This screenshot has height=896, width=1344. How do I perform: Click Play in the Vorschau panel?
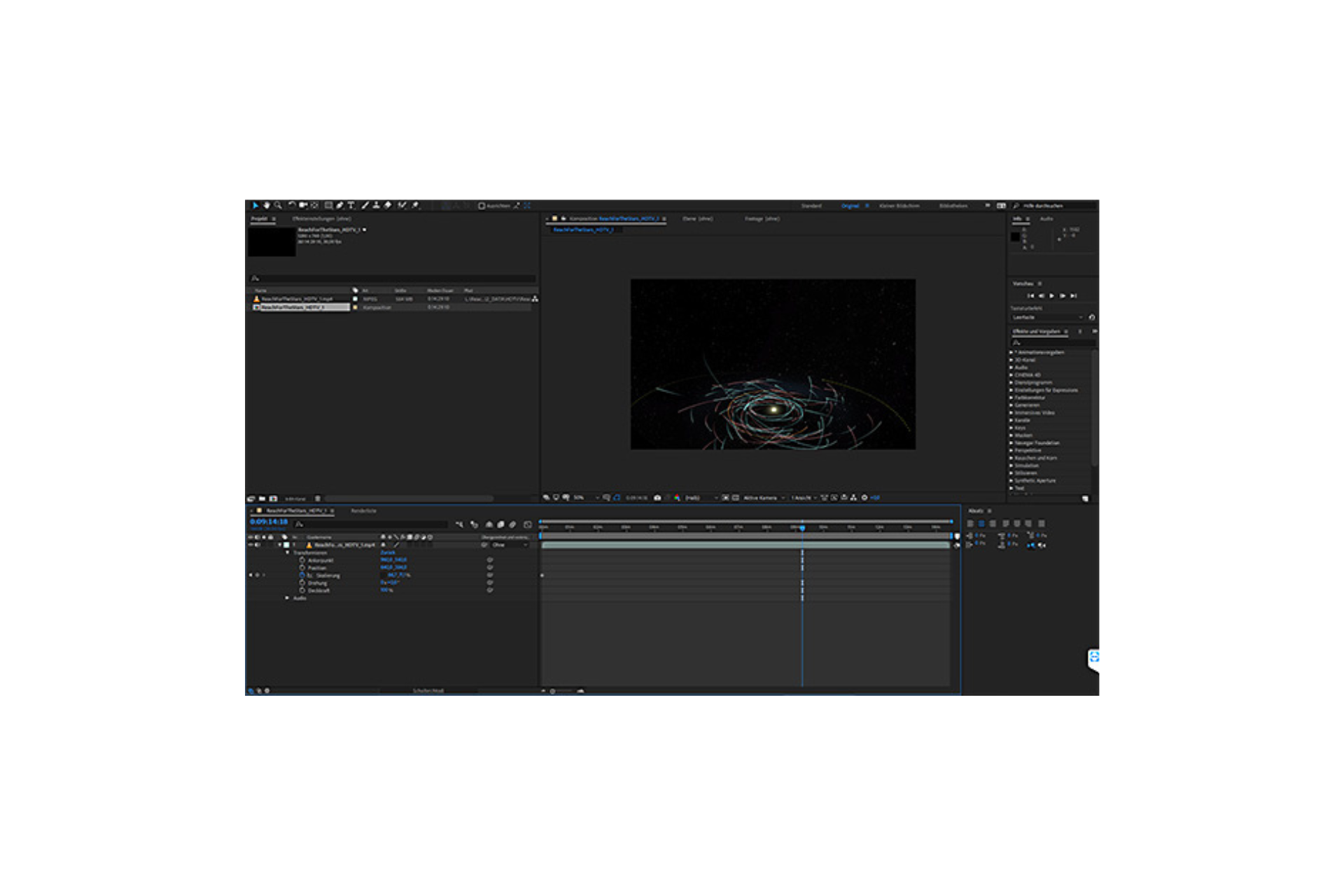point(1051,296)
